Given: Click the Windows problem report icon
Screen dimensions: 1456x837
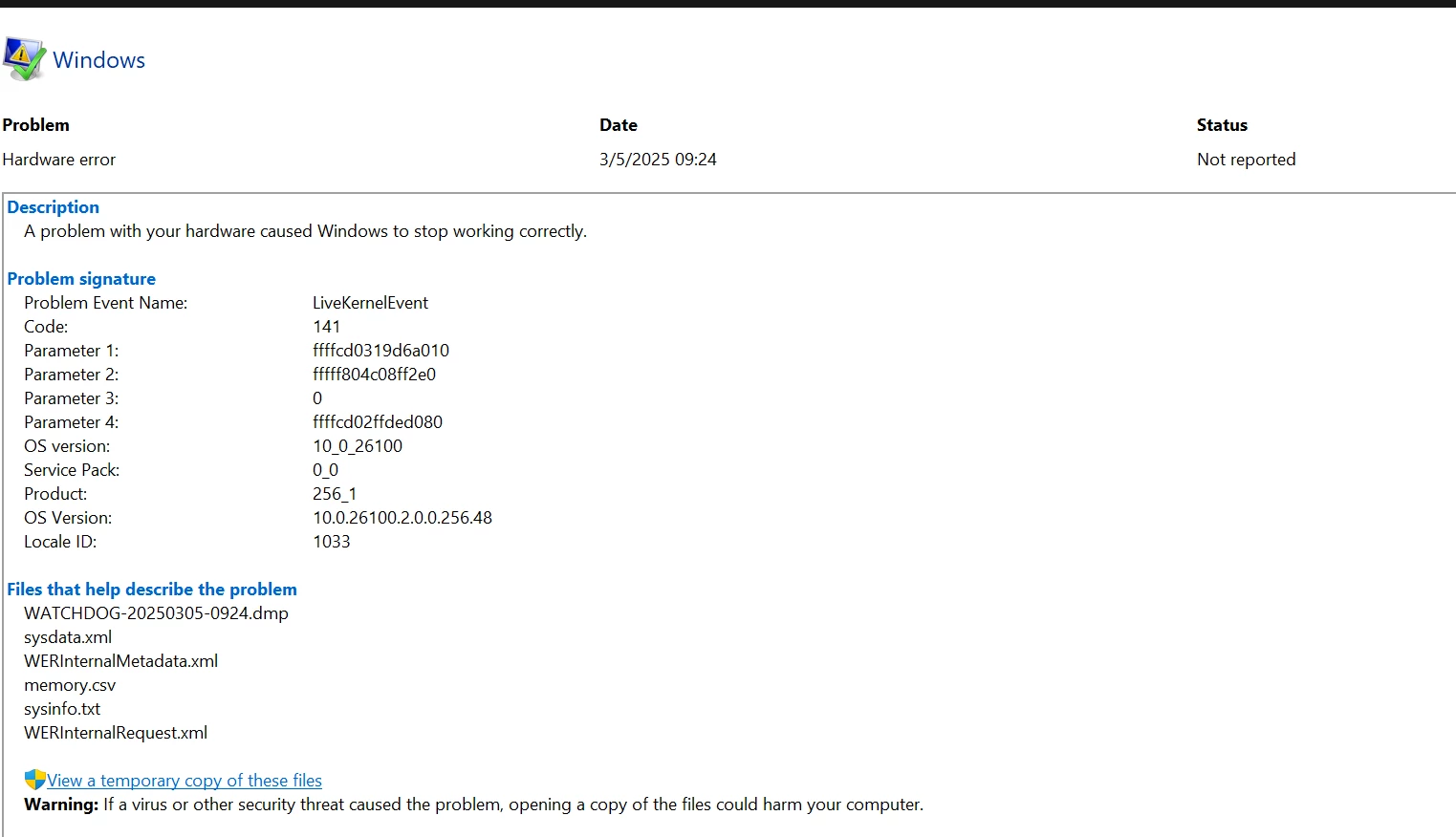Looking at the screenshot, I should (24, 59).
